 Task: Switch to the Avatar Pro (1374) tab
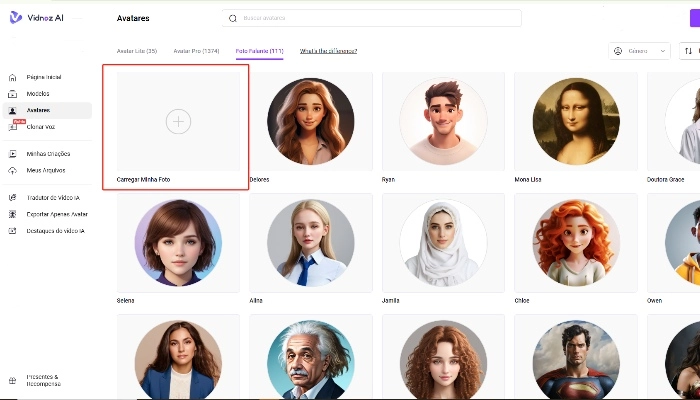point(196,51)
